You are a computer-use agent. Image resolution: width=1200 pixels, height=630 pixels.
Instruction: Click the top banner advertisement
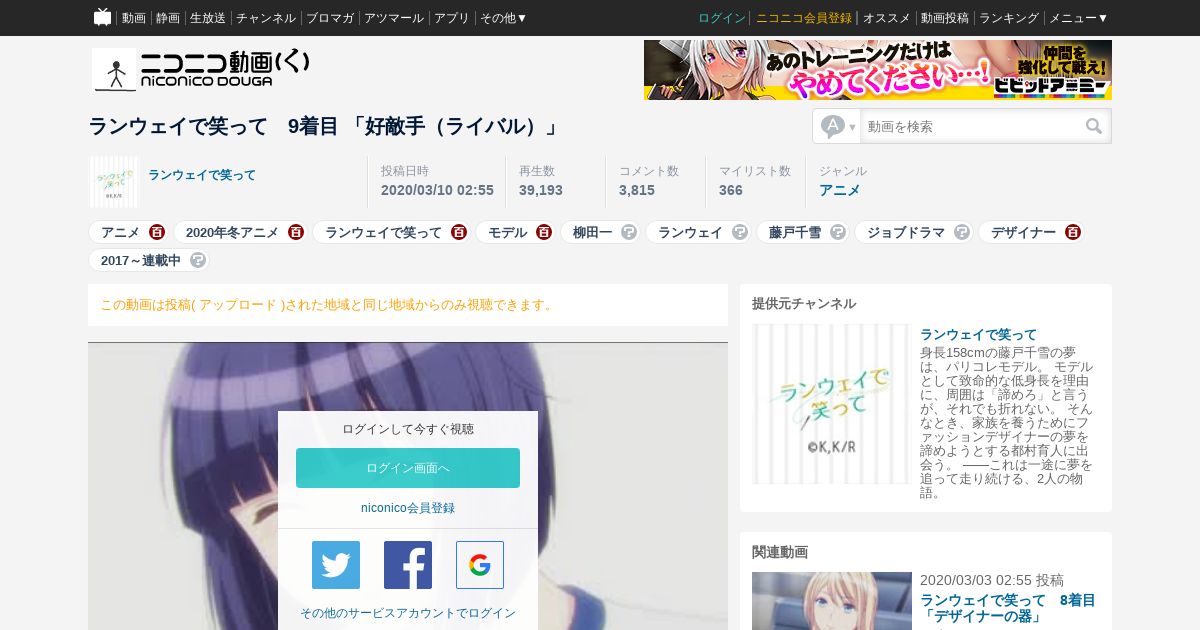(878, 70)
